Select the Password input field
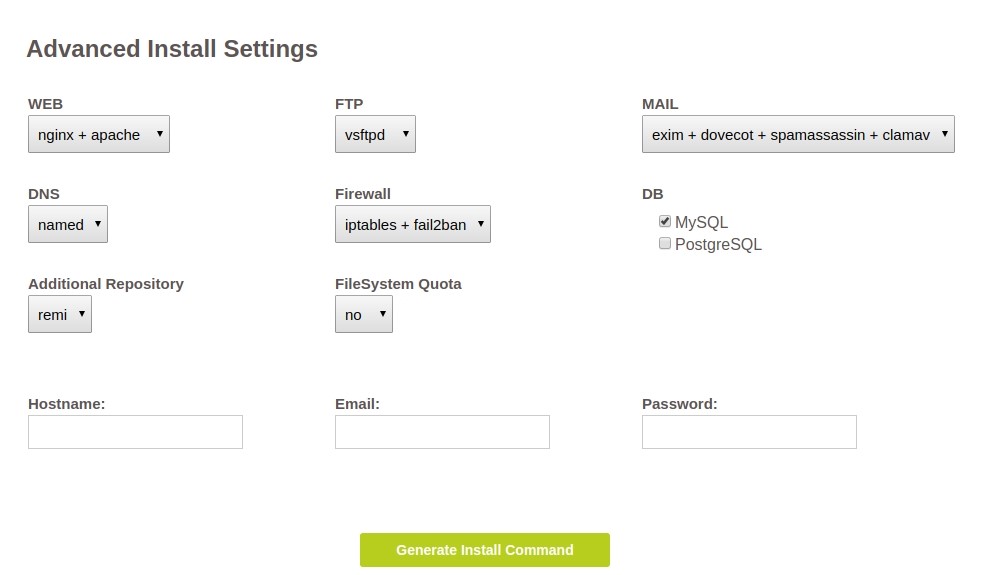Screen dimensions: 987x575 (x=749, y=432)
